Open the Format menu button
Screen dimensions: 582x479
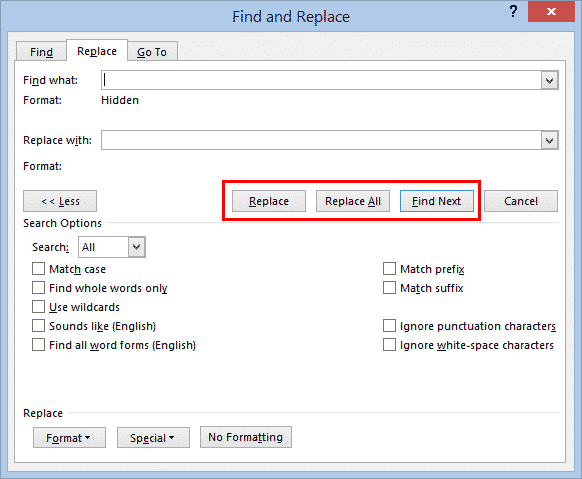coord(69,438)
